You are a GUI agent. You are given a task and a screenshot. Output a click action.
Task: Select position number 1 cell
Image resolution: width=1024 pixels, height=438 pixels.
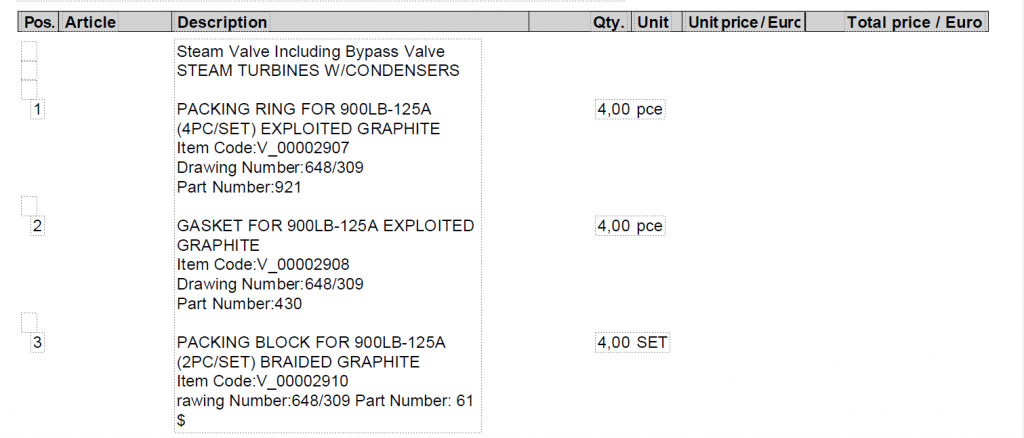tap(38, 109)
